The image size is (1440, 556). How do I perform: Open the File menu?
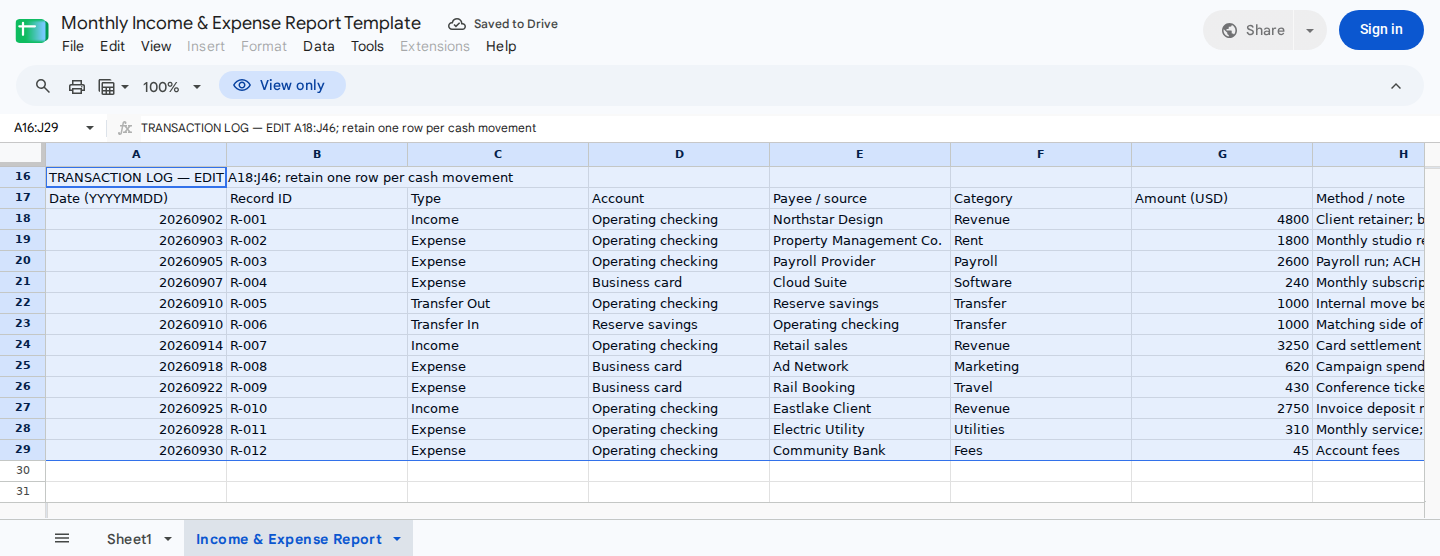tap(73, 46)
